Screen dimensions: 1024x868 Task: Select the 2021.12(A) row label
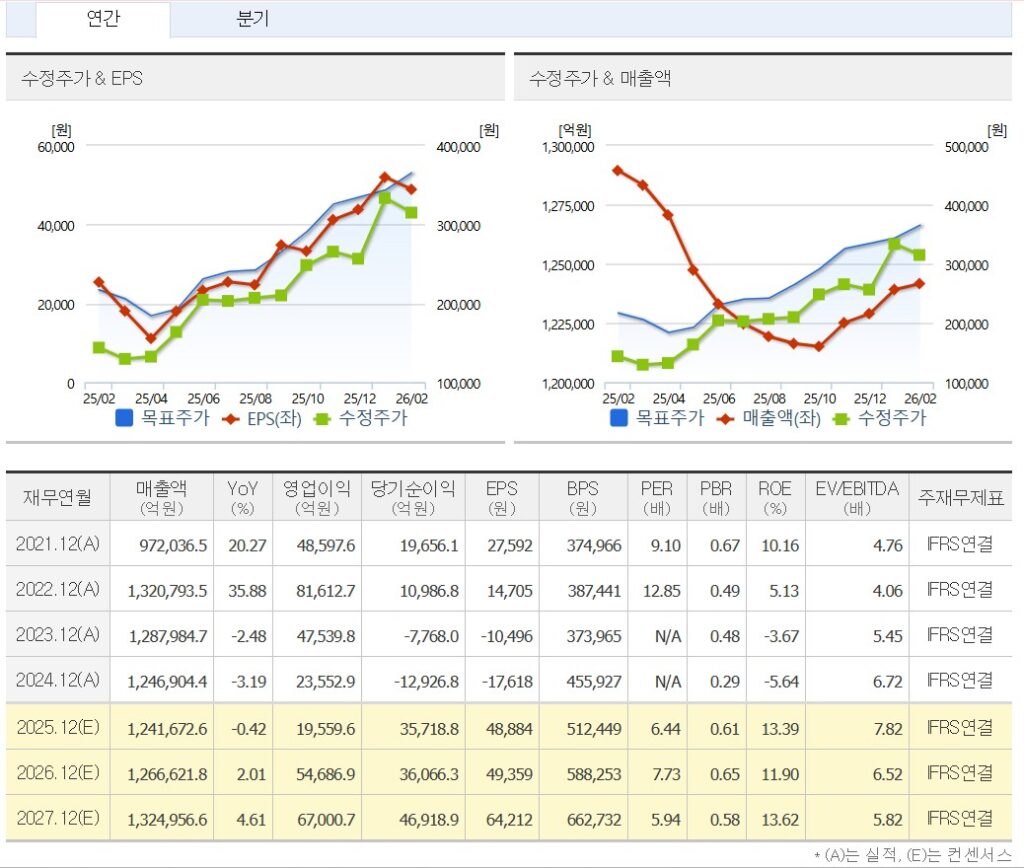coord(58,544)
